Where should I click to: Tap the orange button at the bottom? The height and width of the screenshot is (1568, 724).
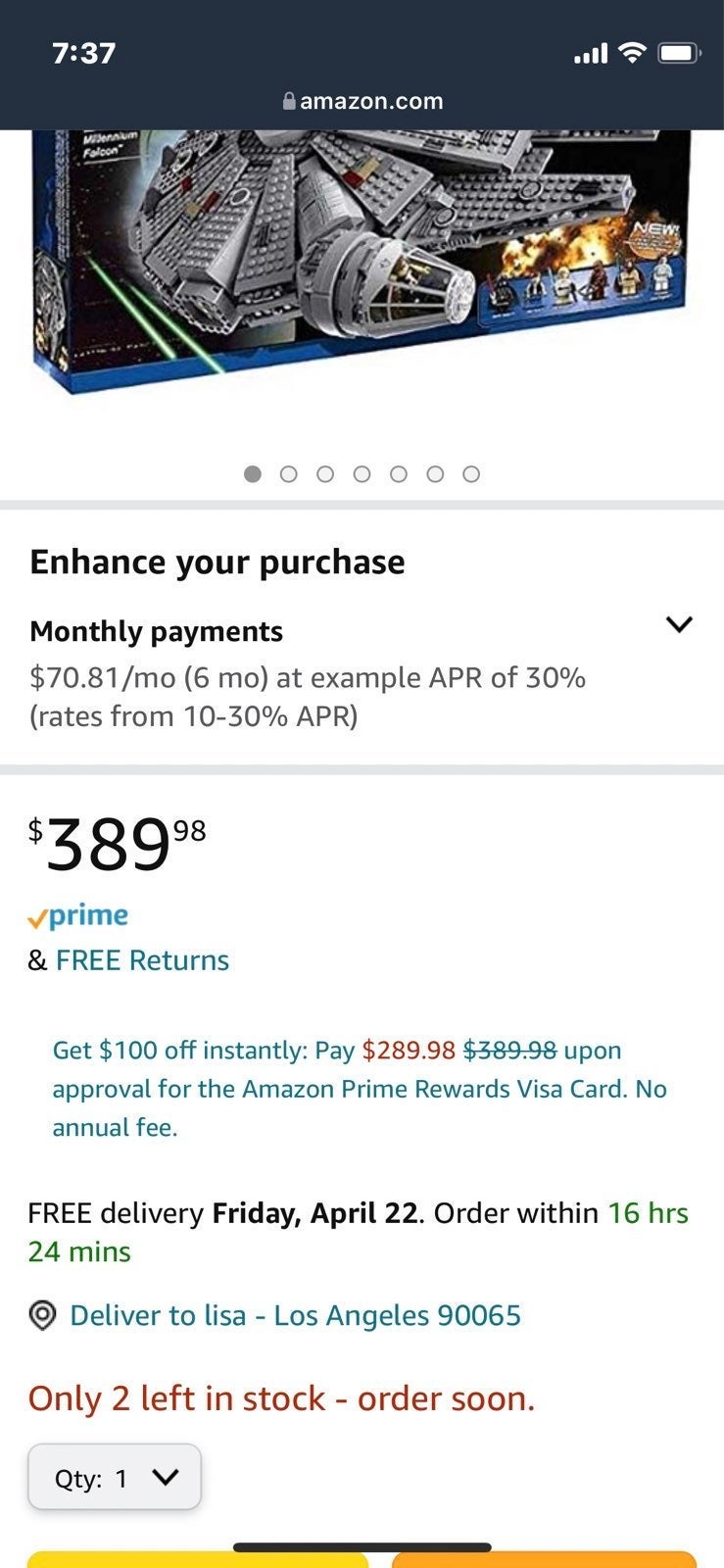[545, 1559]
